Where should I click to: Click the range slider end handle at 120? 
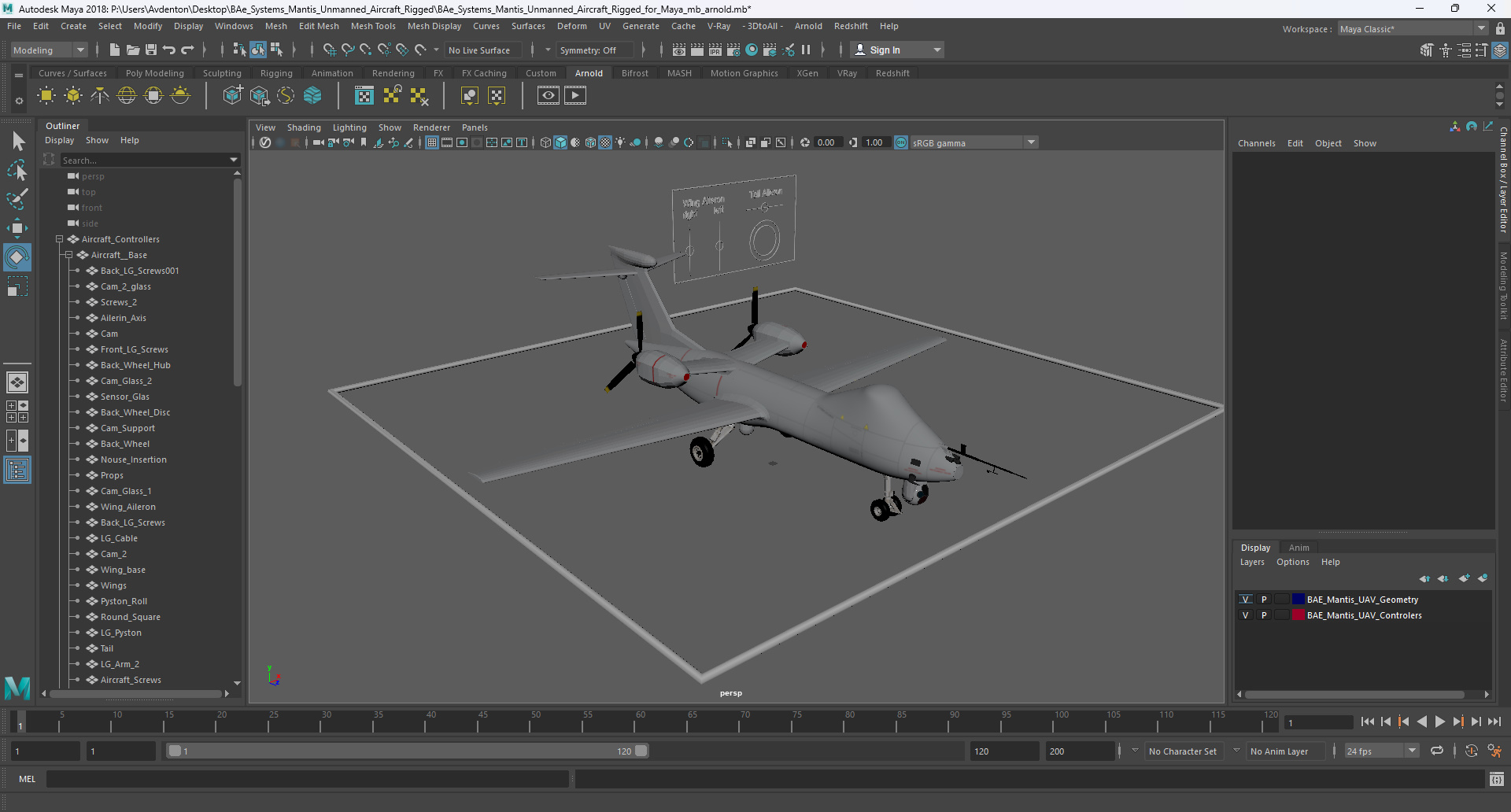[x=641, y=751]
